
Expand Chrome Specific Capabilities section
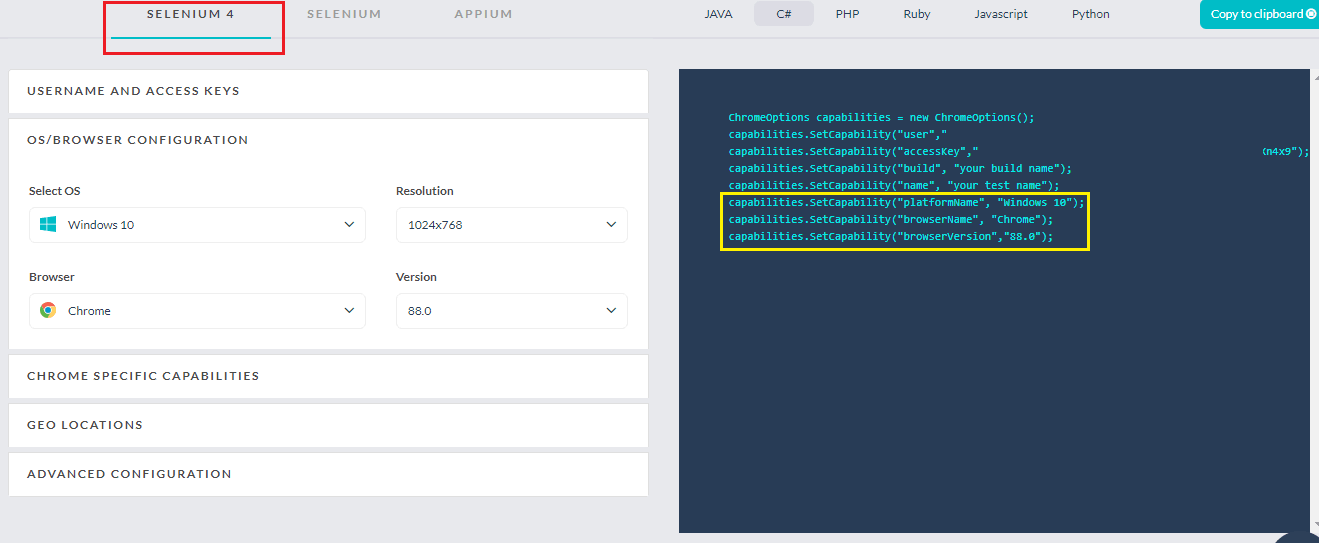click(328, 376)
